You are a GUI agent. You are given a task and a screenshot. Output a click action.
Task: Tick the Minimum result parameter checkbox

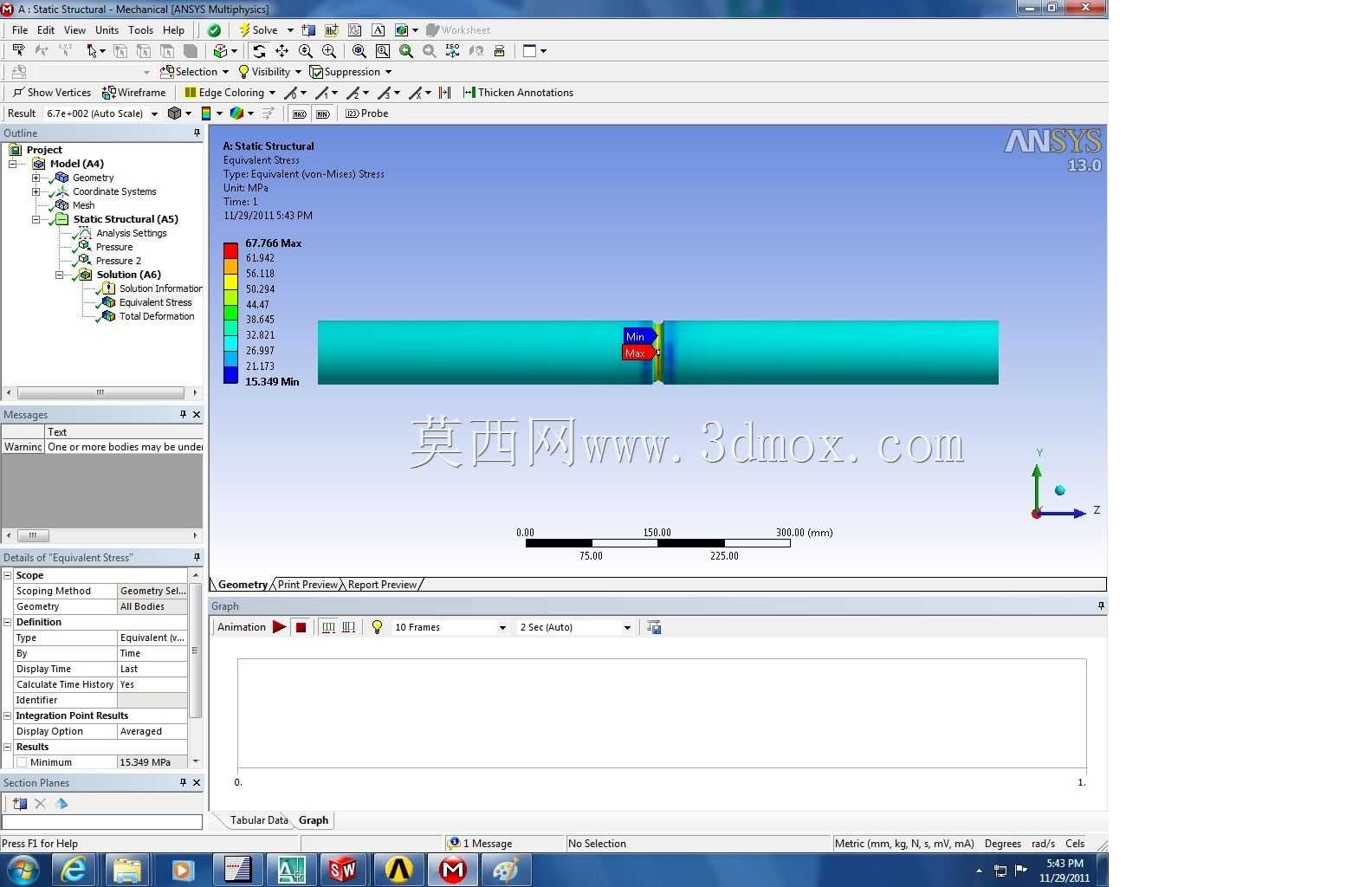[22, 762]
